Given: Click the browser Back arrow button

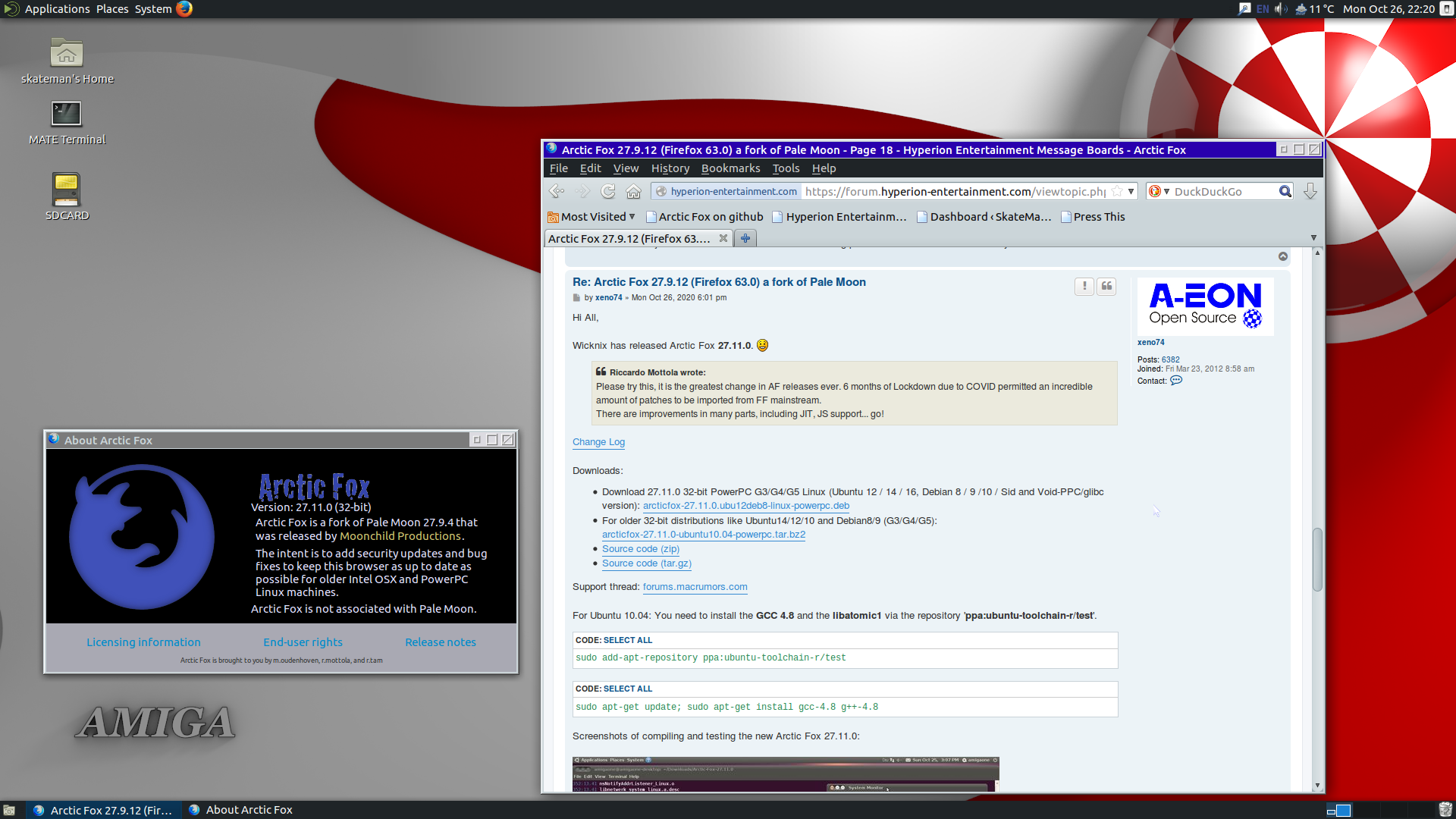Looking at the screenshot, I should click(x=557, y=192).
